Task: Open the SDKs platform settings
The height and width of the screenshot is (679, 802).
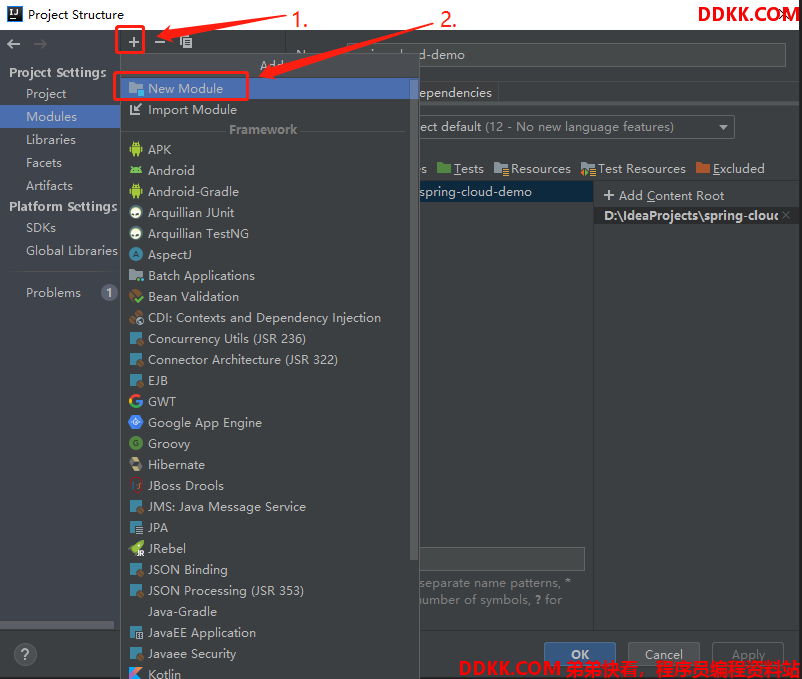Action: (41, 228)
